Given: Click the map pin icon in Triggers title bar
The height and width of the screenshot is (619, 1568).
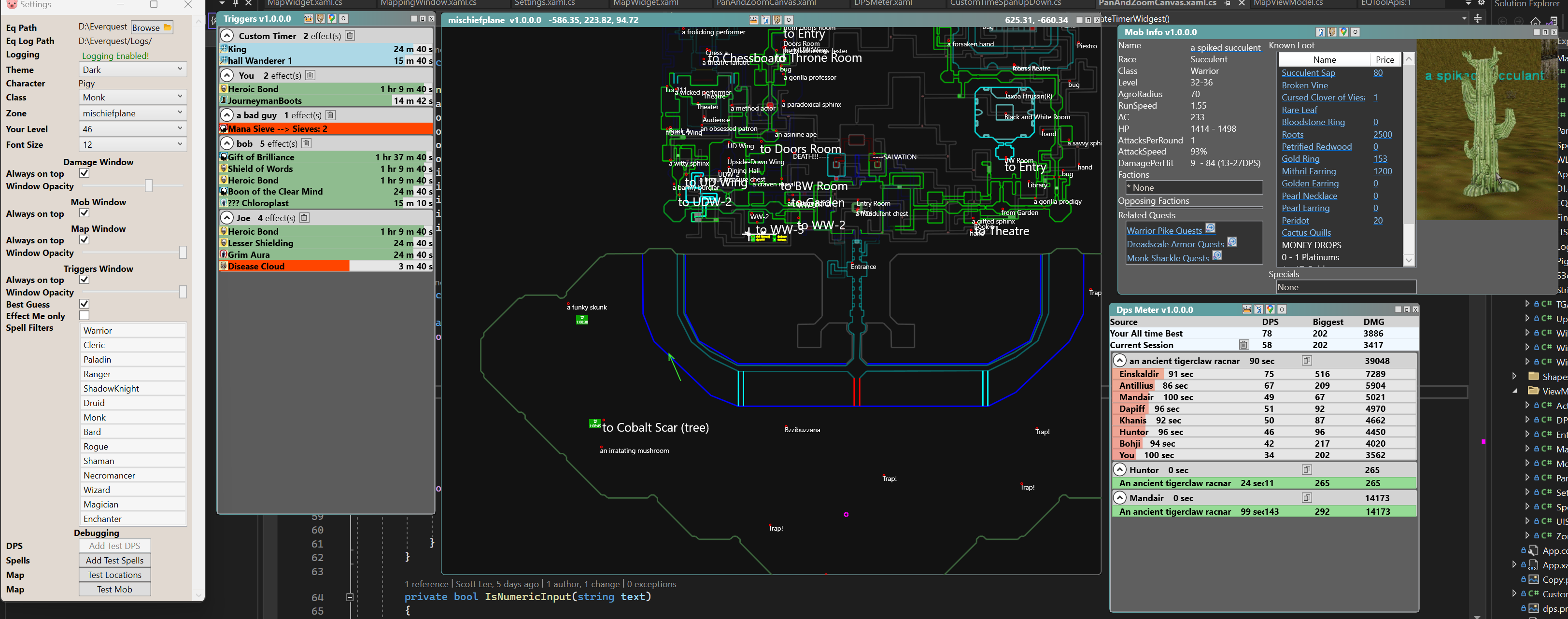Looking at the screenshot, I should click(332, 19).
